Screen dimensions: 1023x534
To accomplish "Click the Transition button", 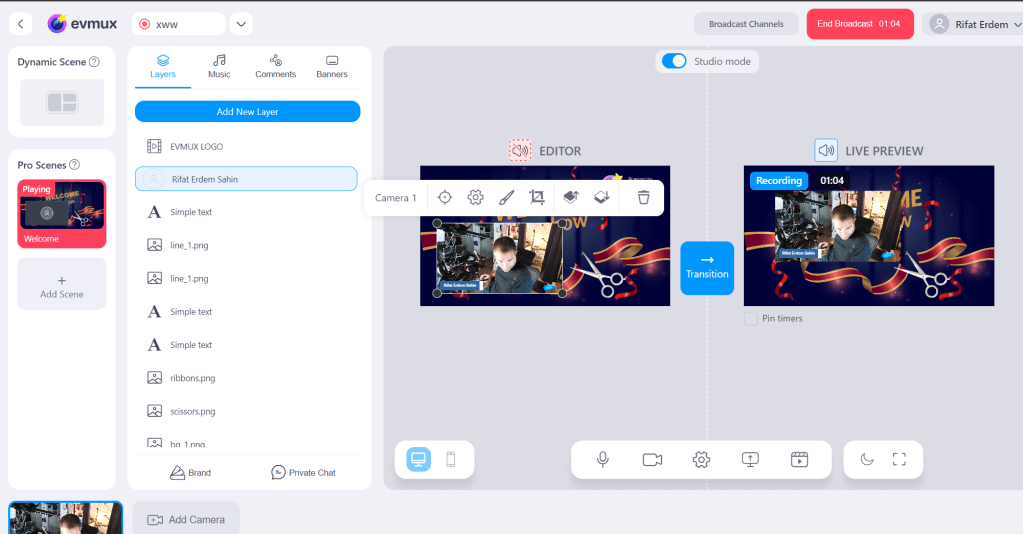I will pos(707,268).
